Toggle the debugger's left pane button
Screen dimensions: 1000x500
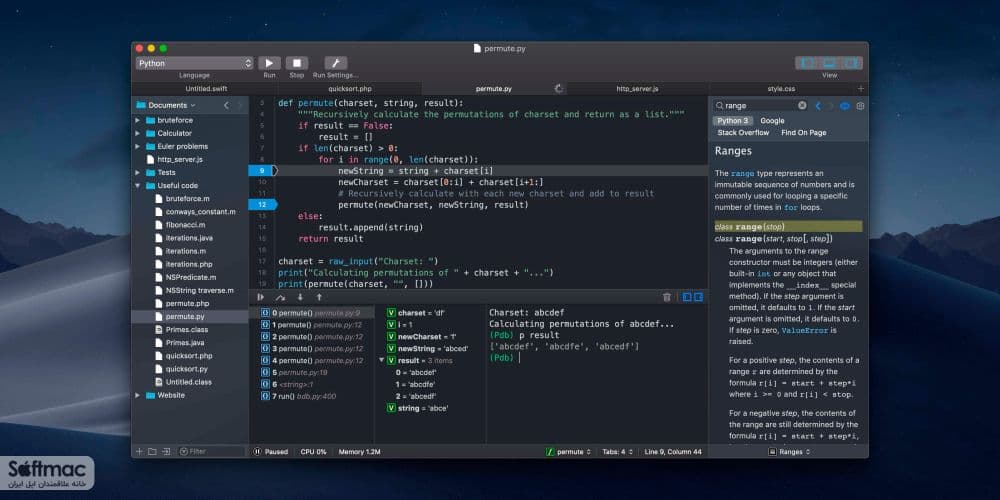(687, 297)
